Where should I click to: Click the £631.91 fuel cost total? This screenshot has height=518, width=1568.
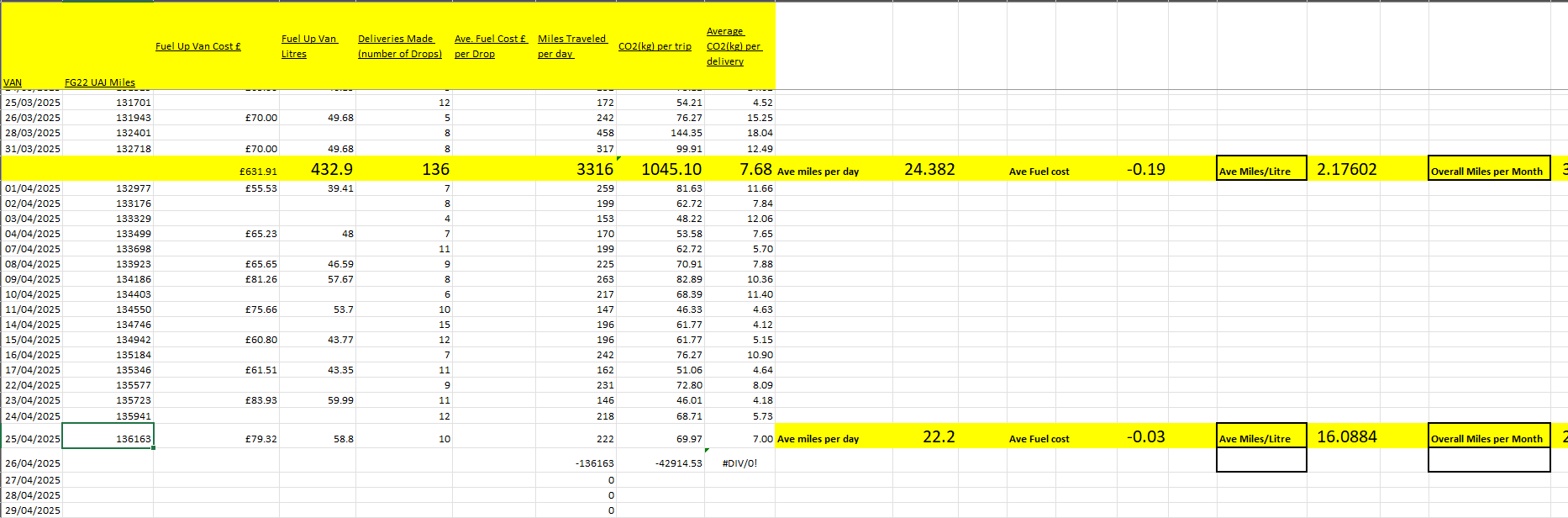pyautogui.click(x=258, y=171)
